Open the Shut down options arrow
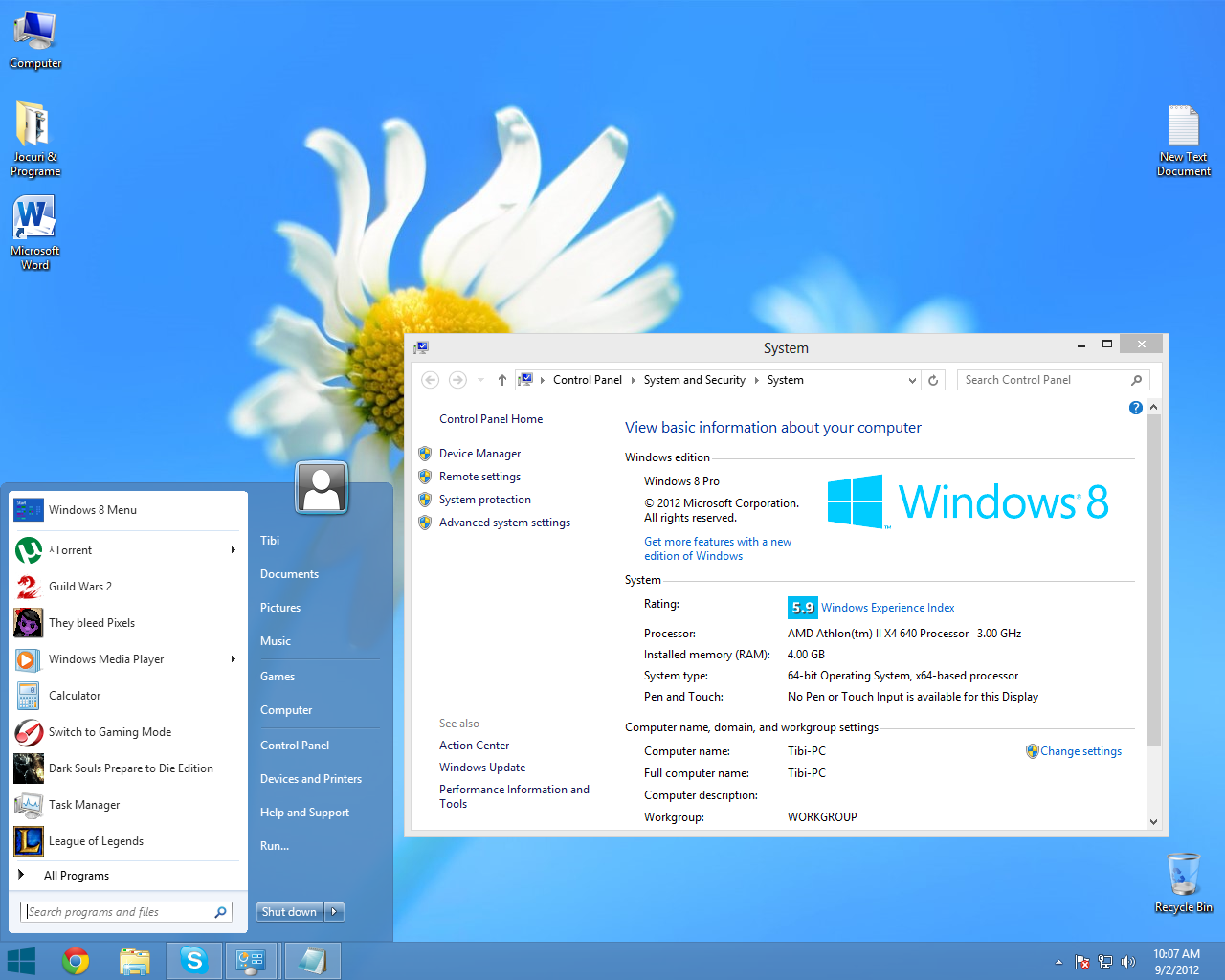Image resolution: width=1225 pixels, height=980 pixels. [335, 912]
